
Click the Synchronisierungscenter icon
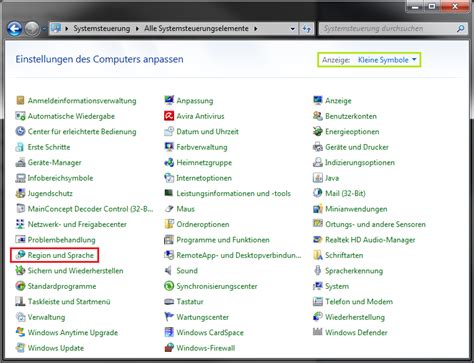pos(169,286)
